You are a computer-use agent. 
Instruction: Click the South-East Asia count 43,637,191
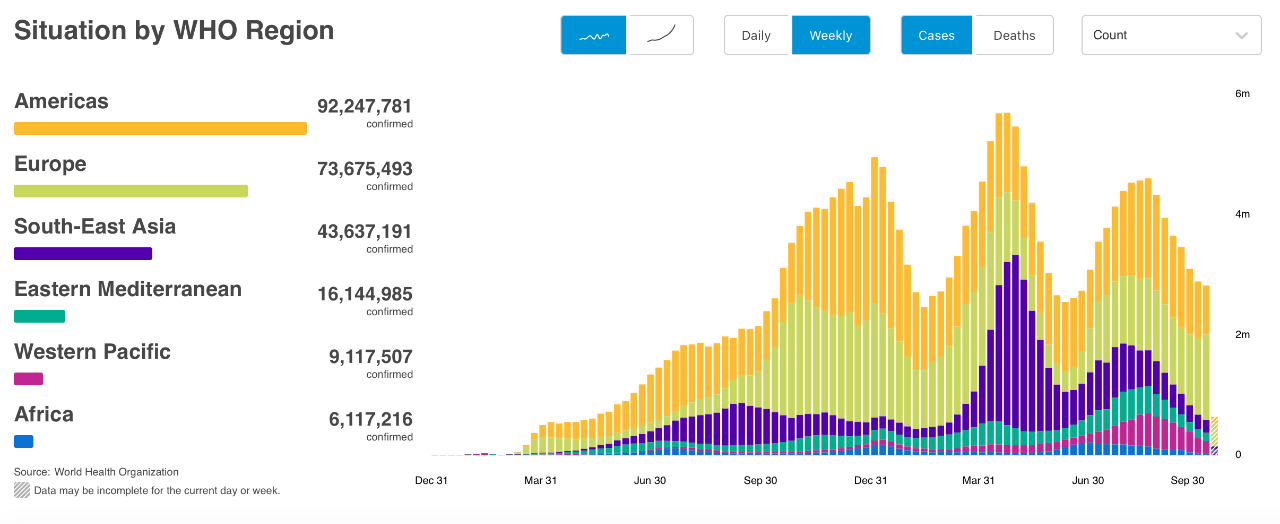point(365,231)
